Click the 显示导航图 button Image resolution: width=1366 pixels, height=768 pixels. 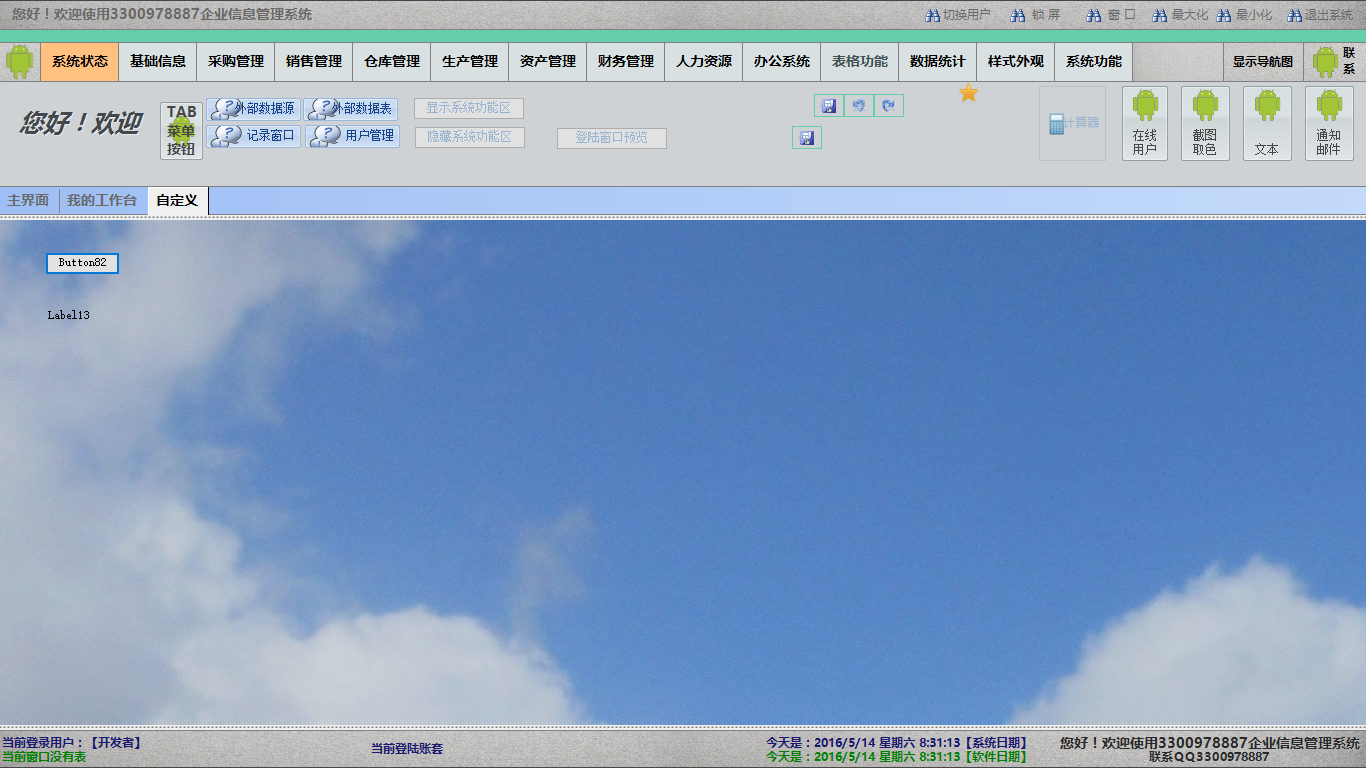[x=1262, y=61]
